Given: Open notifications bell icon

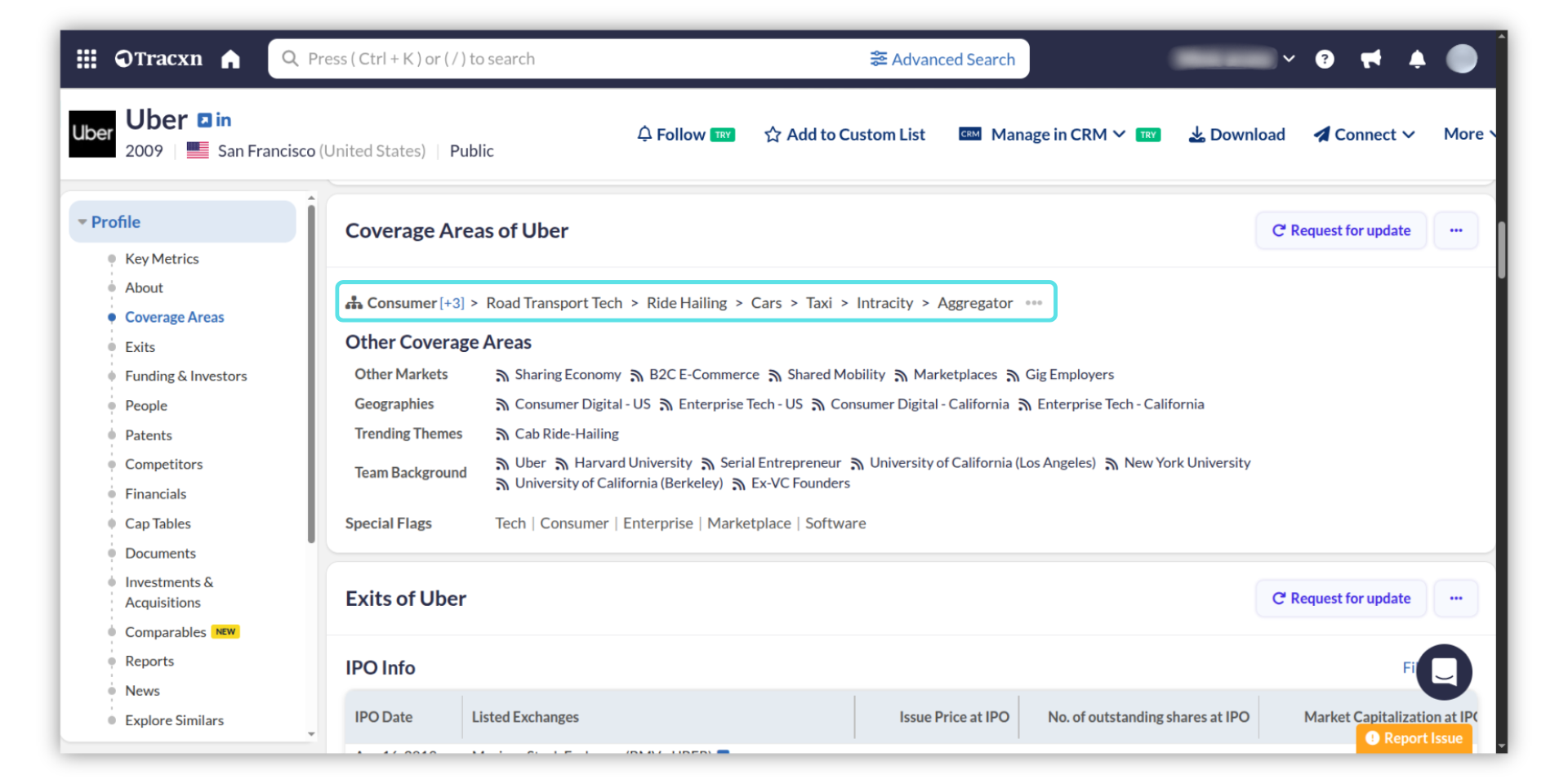Looking at the screenshot, I should 1417,59.
